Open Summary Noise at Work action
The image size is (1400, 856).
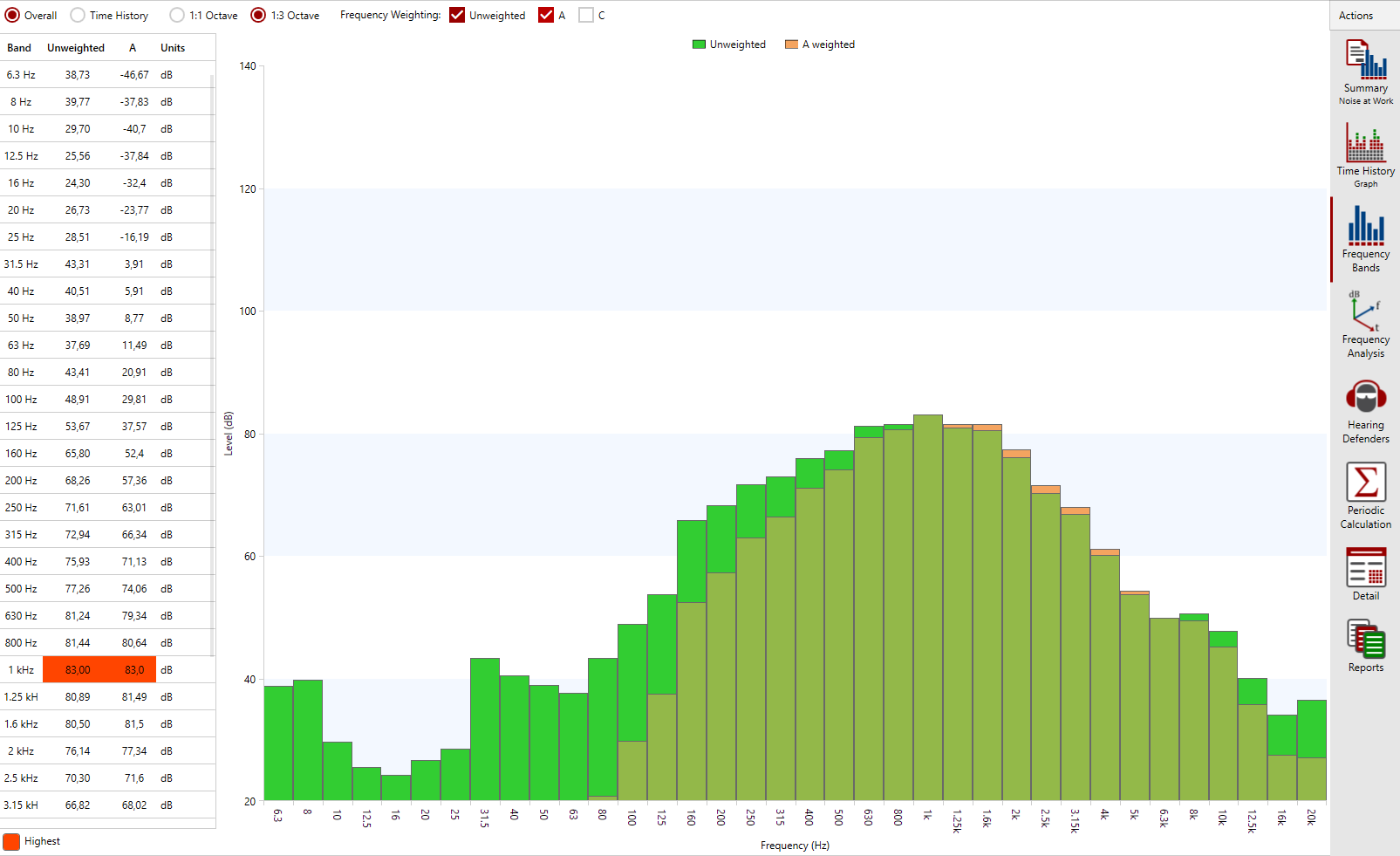pyautogui.click(x=1365, y=72)
